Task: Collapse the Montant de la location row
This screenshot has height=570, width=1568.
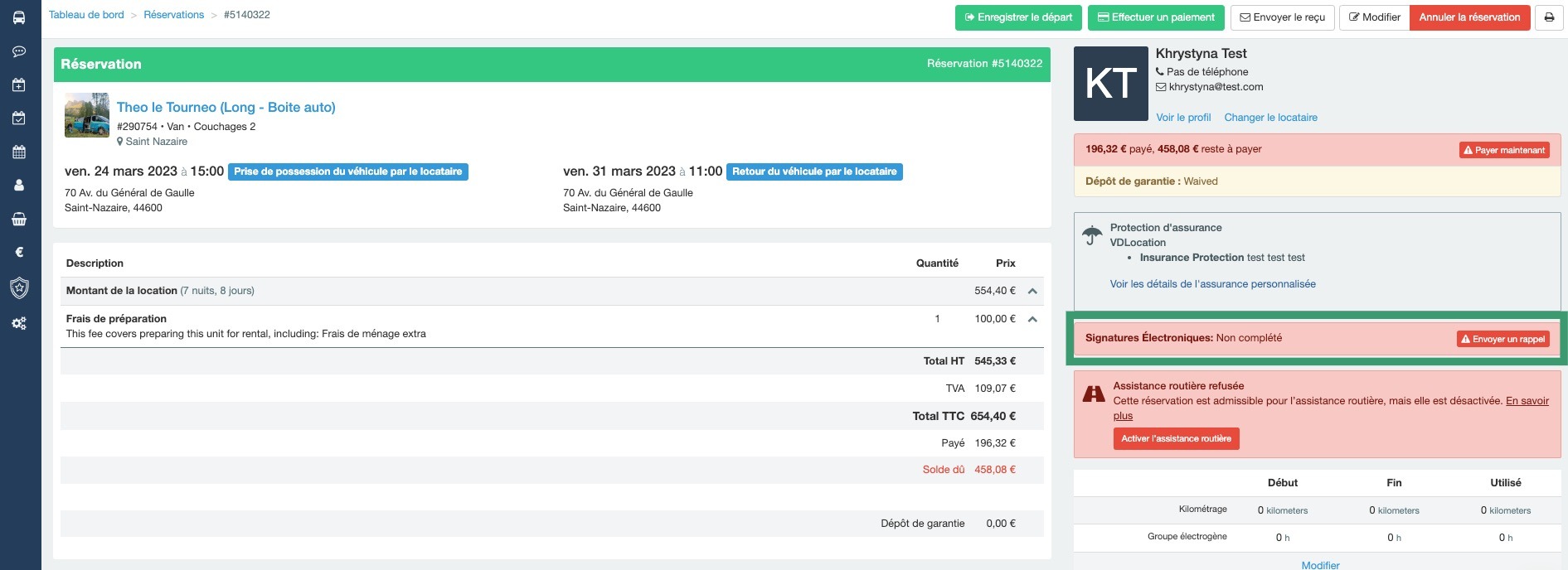Action: [1032, 291]
